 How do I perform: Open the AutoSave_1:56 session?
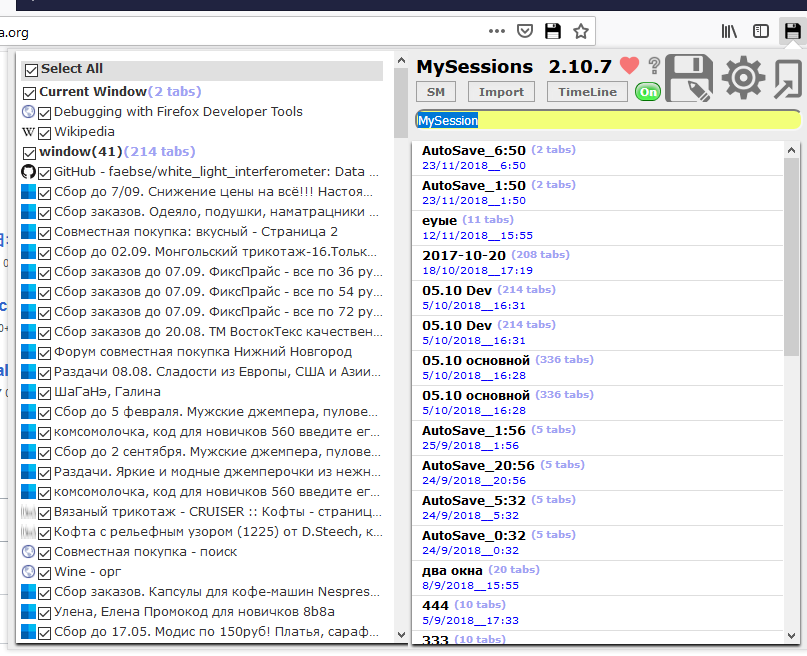pos(598,438)
